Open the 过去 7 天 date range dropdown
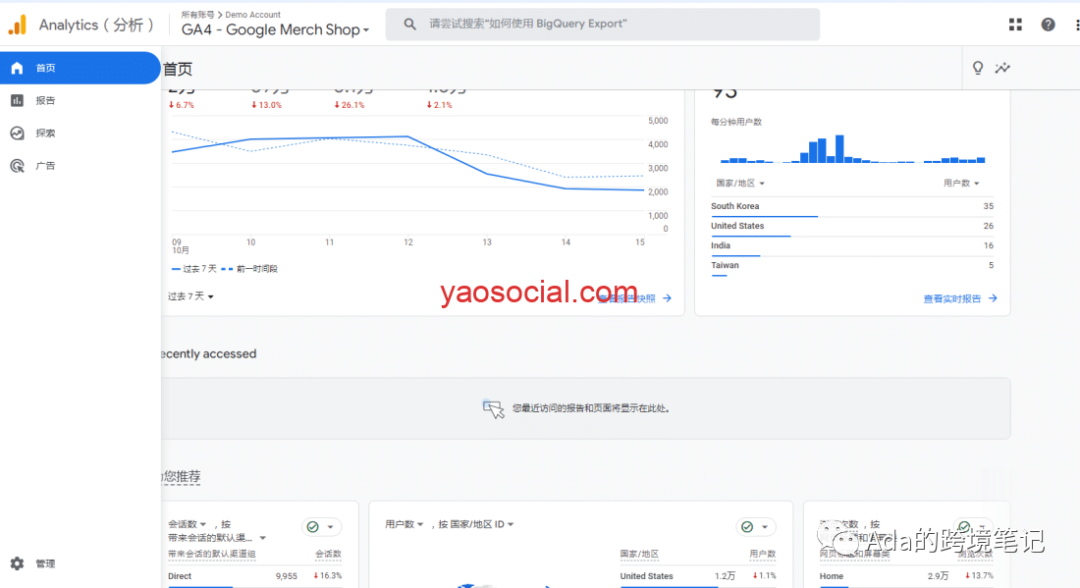Screen dimensions: 1080x588 (191, 296)
